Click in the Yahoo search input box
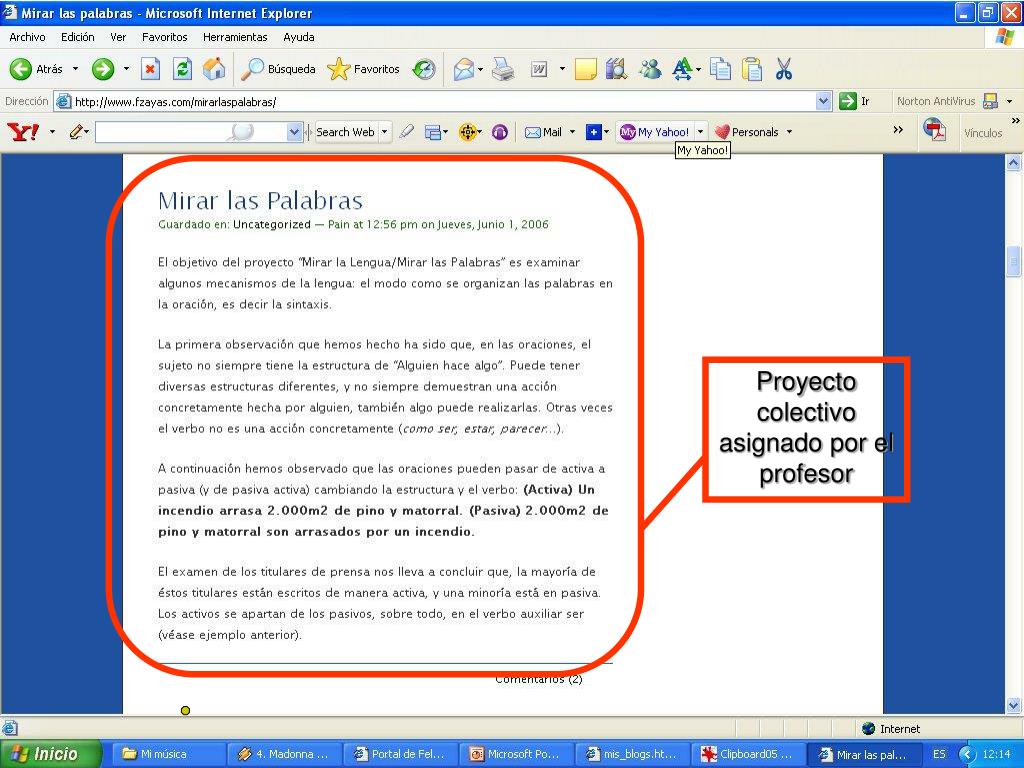Screen dimensions: 1024x768 [191, 132]
